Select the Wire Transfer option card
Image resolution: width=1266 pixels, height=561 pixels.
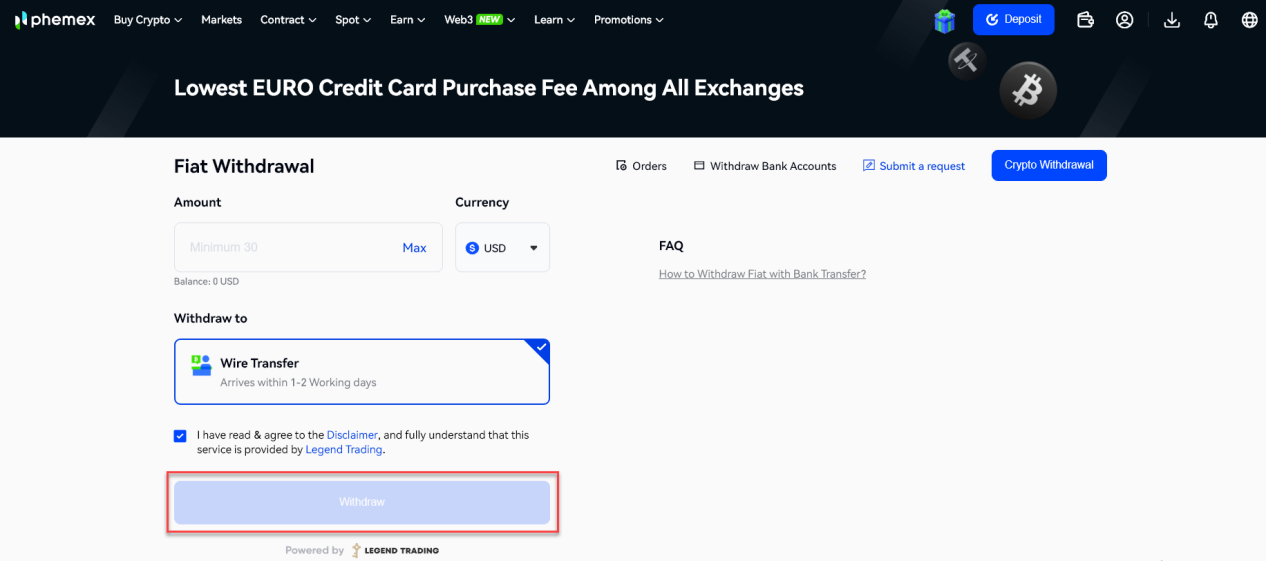pos(362,372)
